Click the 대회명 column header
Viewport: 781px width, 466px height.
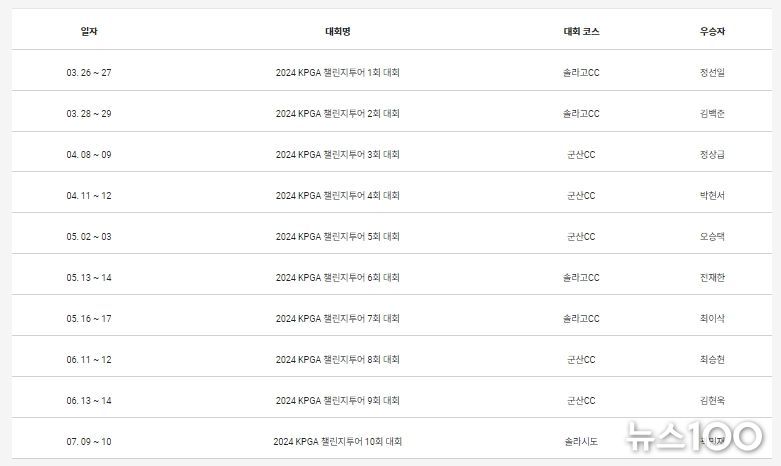[338, 31]
